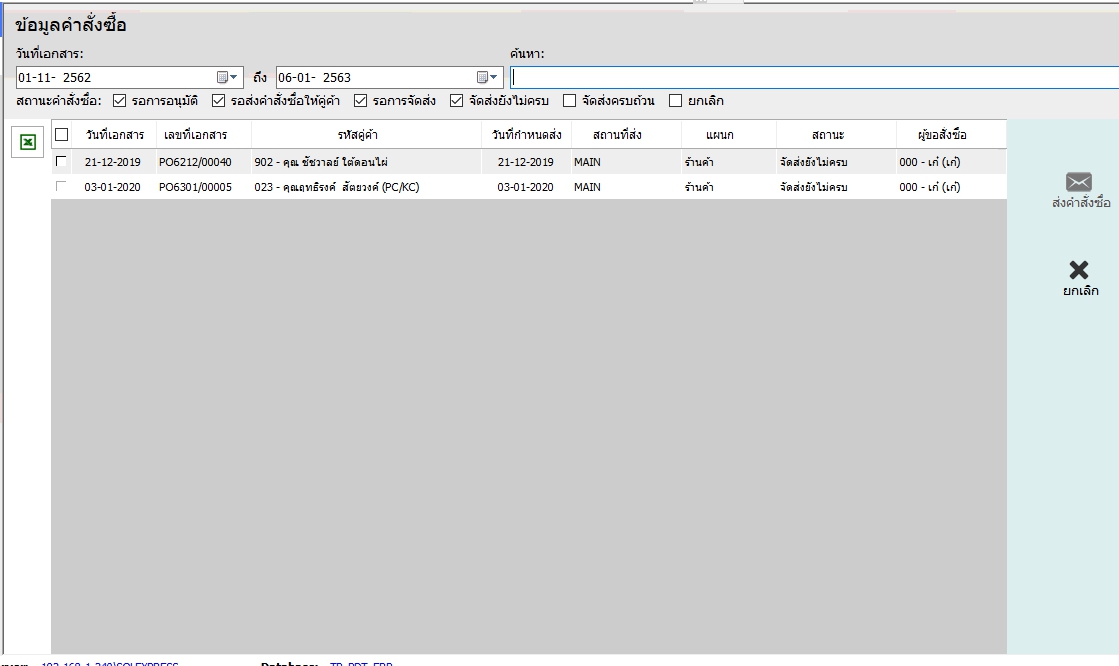This screenshot has height=666, width=1119.
Task: Click the X cancel icon
Action: point(1078,270)
